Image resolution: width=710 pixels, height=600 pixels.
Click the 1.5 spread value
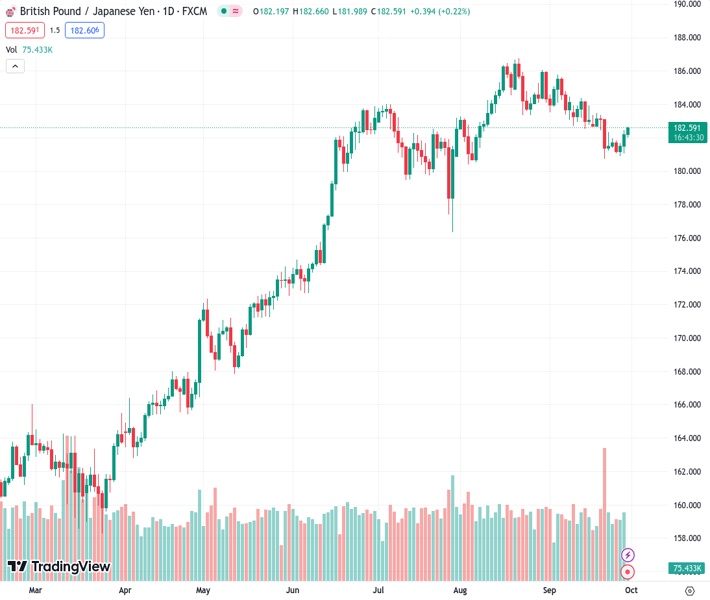pos(55,30)
